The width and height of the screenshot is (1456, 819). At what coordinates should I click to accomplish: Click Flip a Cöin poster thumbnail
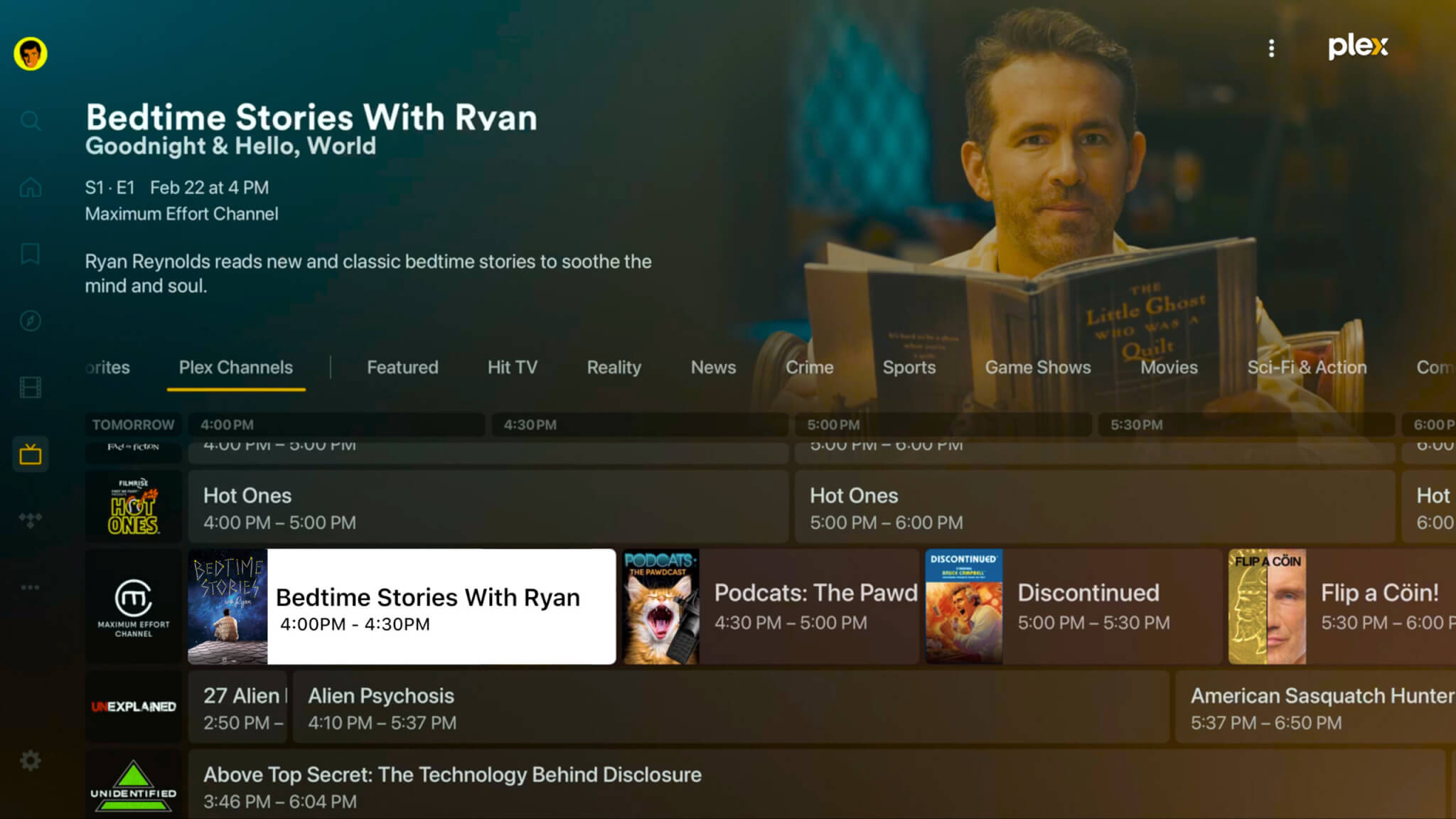pyautogui.click(x=1267, y=606)
